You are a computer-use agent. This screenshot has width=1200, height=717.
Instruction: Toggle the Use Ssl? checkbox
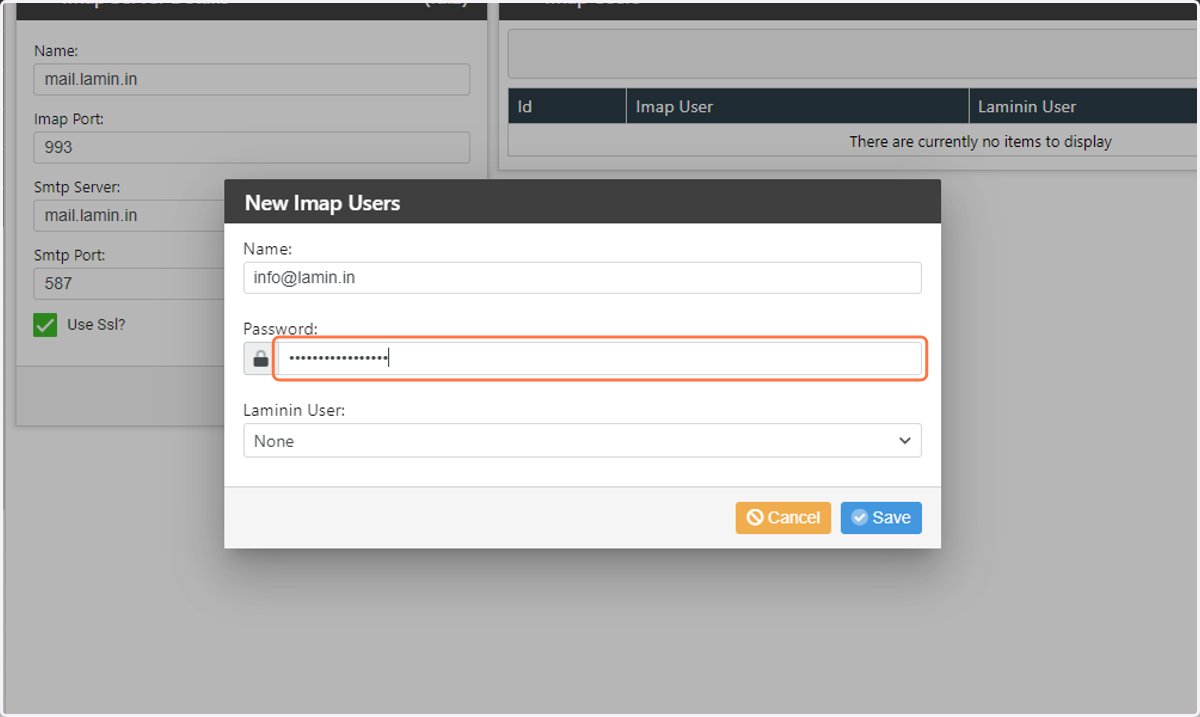[x=45, y=325]
